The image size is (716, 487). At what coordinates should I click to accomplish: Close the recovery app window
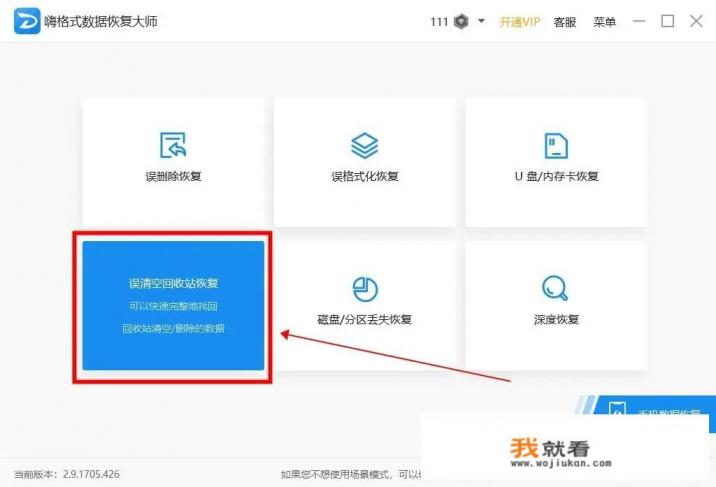[x=696, y=21]
